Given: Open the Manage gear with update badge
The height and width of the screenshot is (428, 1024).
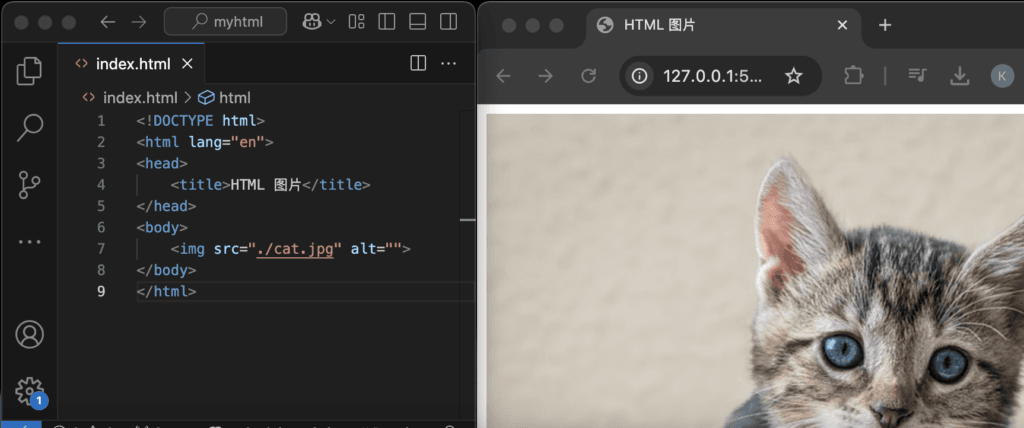Looking at the screenshot, I should point(30,391).
